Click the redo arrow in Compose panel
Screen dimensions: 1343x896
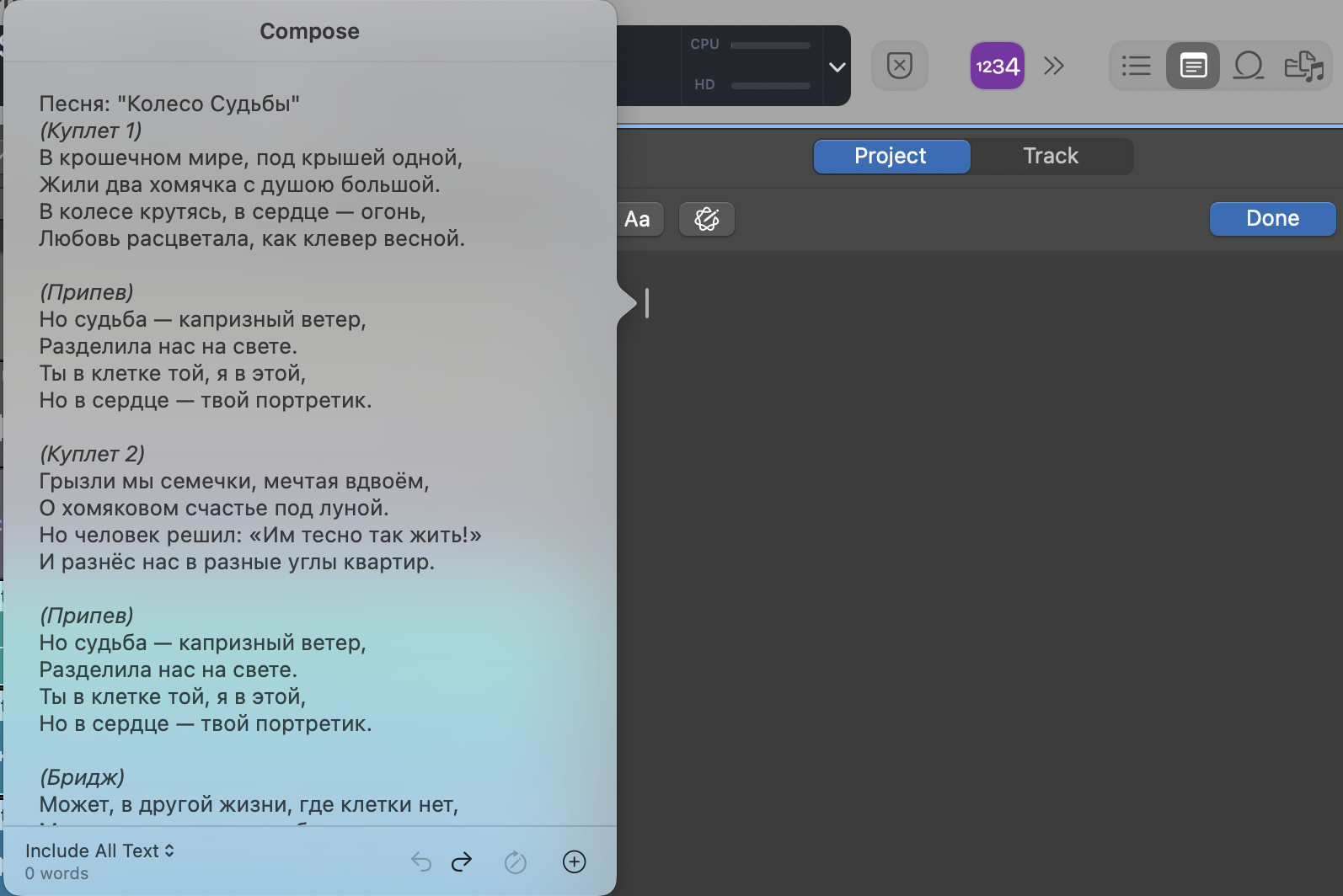click(462, 861)
